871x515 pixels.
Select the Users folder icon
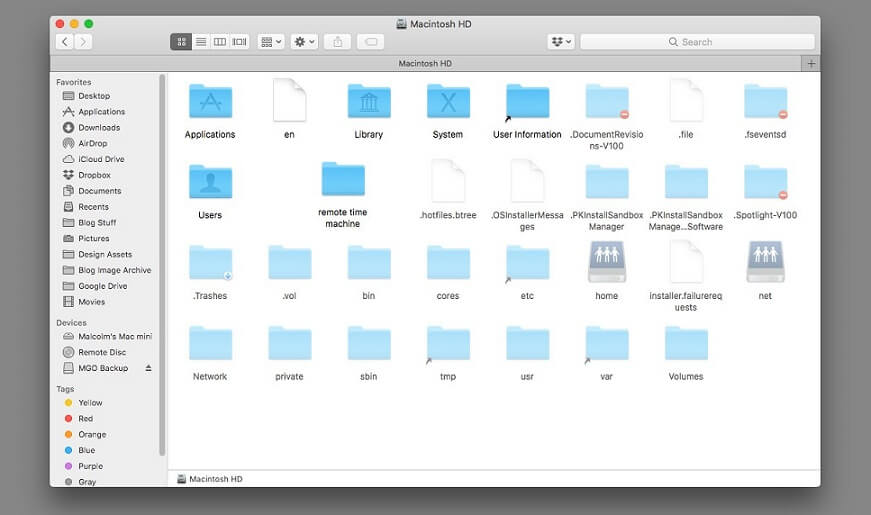point(210,183)
